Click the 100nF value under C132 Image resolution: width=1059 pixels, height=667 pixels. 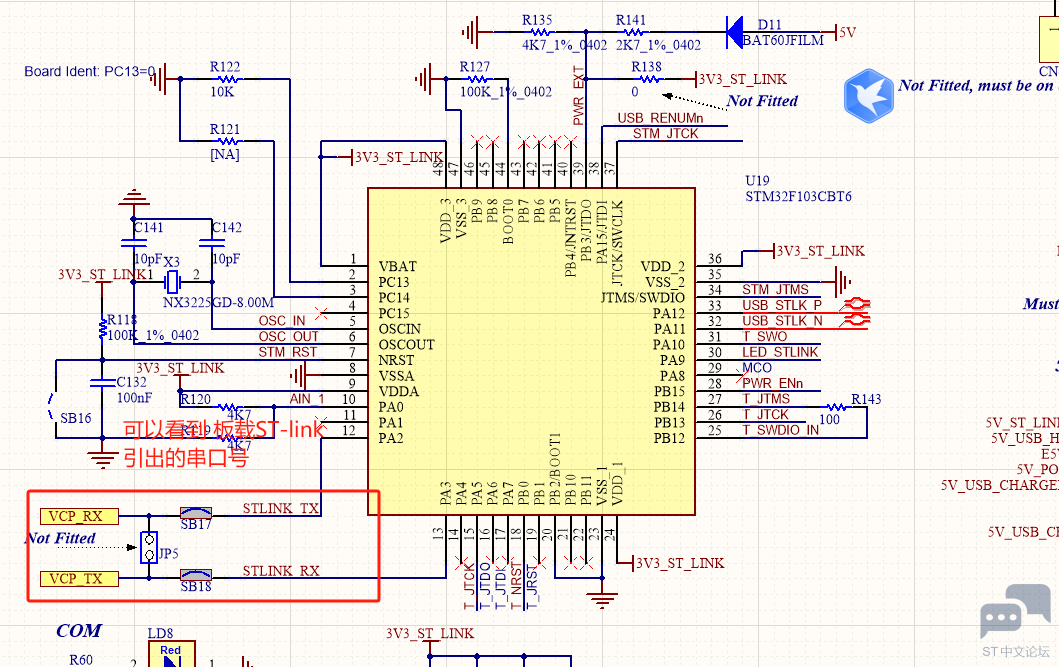[134, 398]
